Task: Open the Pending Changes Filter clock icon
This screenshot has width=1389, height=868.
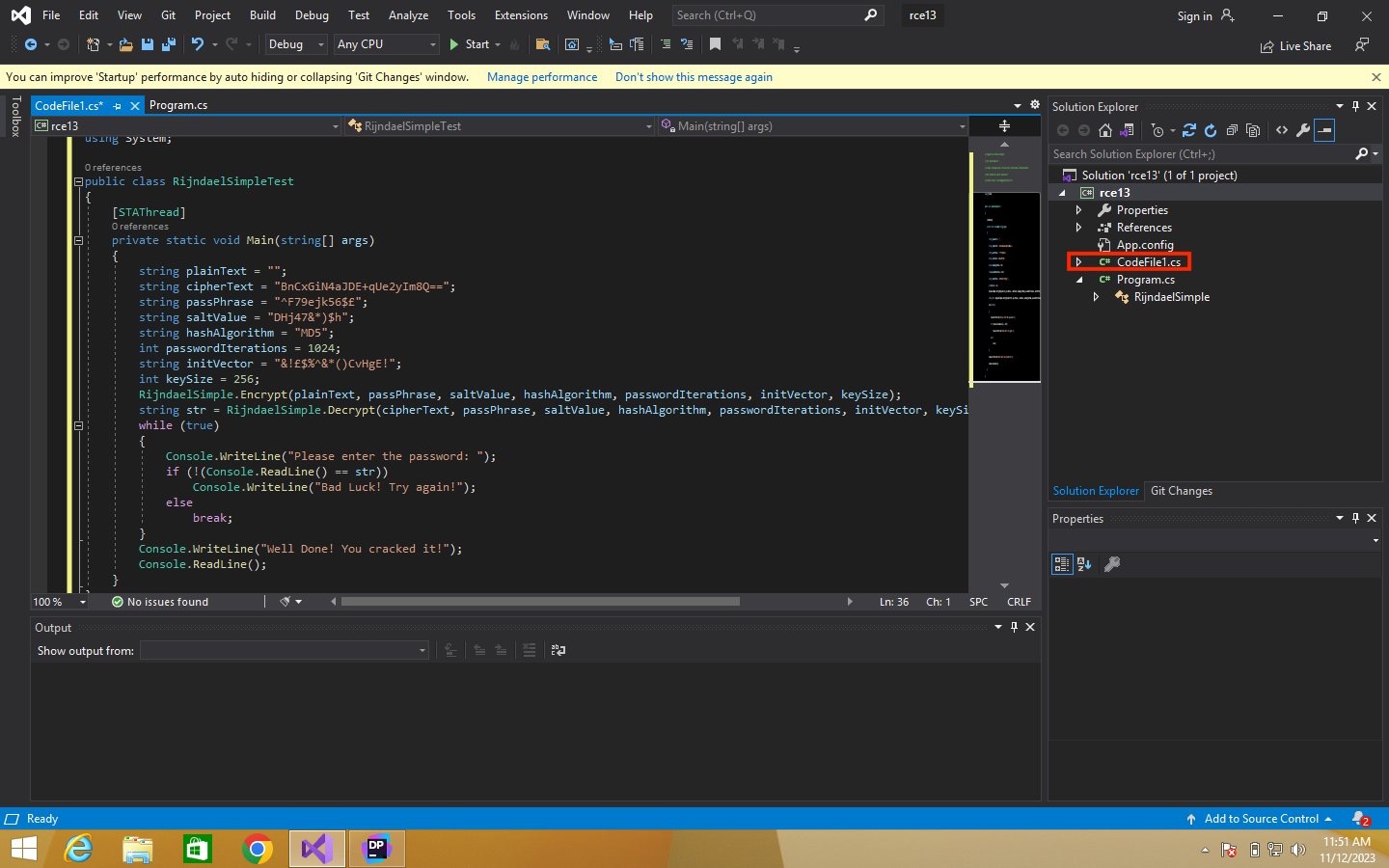Action: click(x=1157, y=130)
